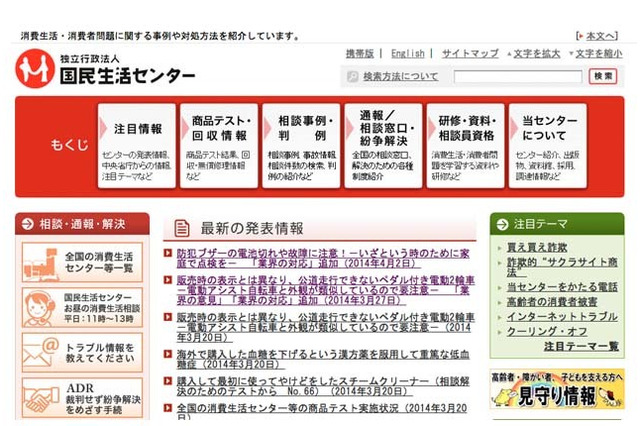Screen dimensions: 640x426
Task: Click the Japan map icon for 全国の消費生活センター等一覧
Action: 42,264
